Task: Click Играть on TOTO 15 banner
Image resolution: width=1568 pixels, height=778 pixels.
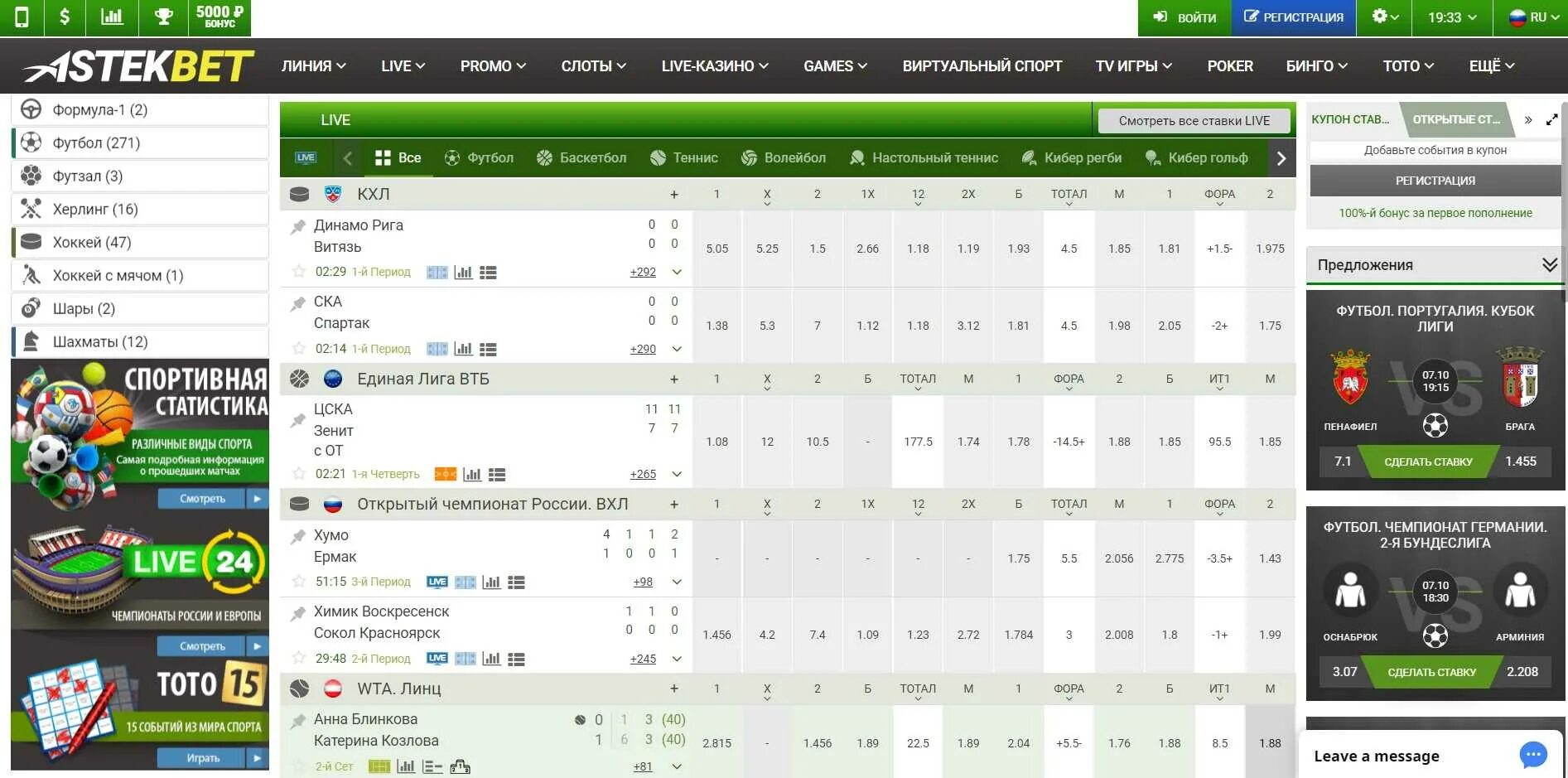Action: pos(203,758)
